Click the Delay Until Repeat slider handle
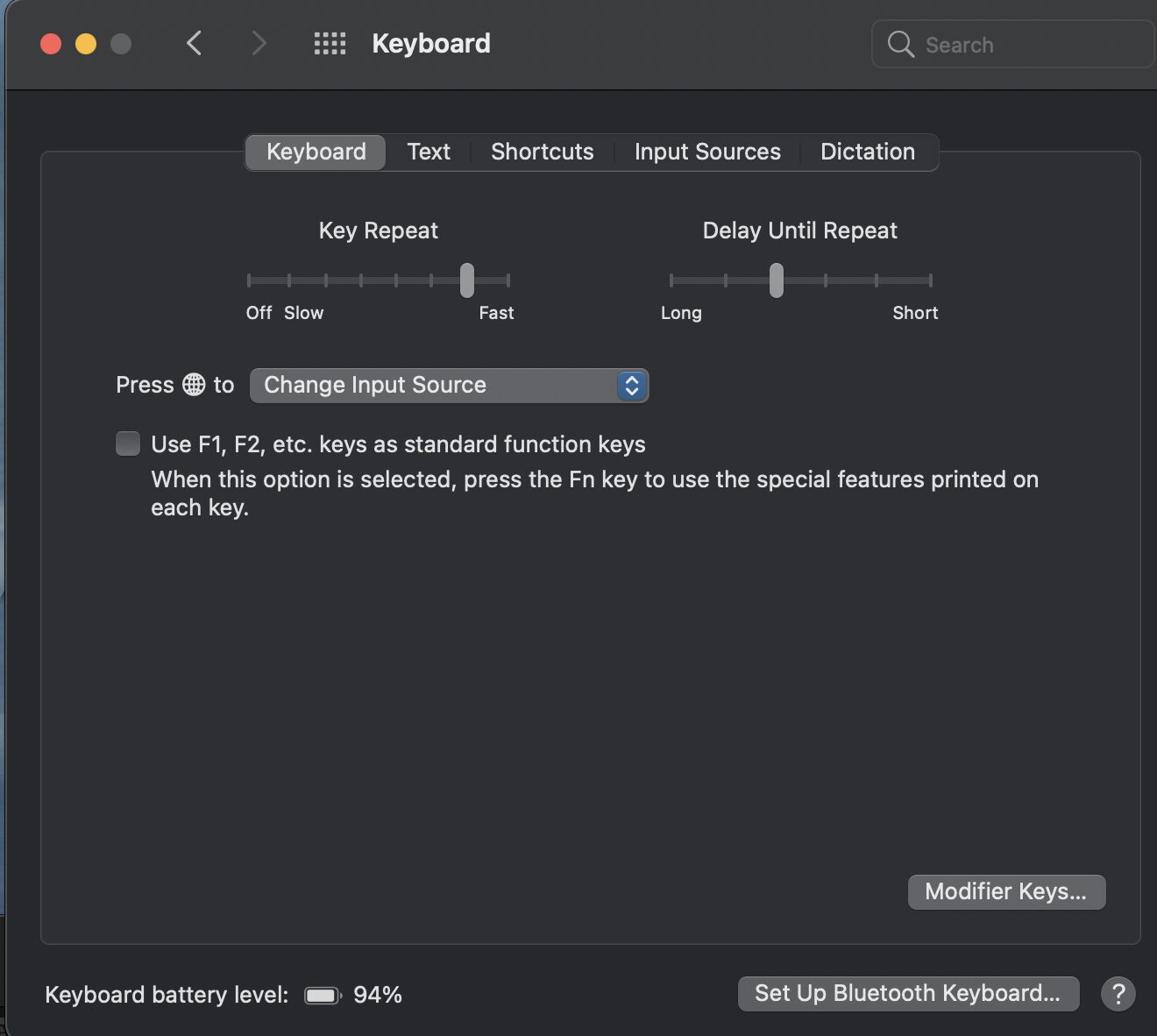1157x1036 pixels. [777, 280]
